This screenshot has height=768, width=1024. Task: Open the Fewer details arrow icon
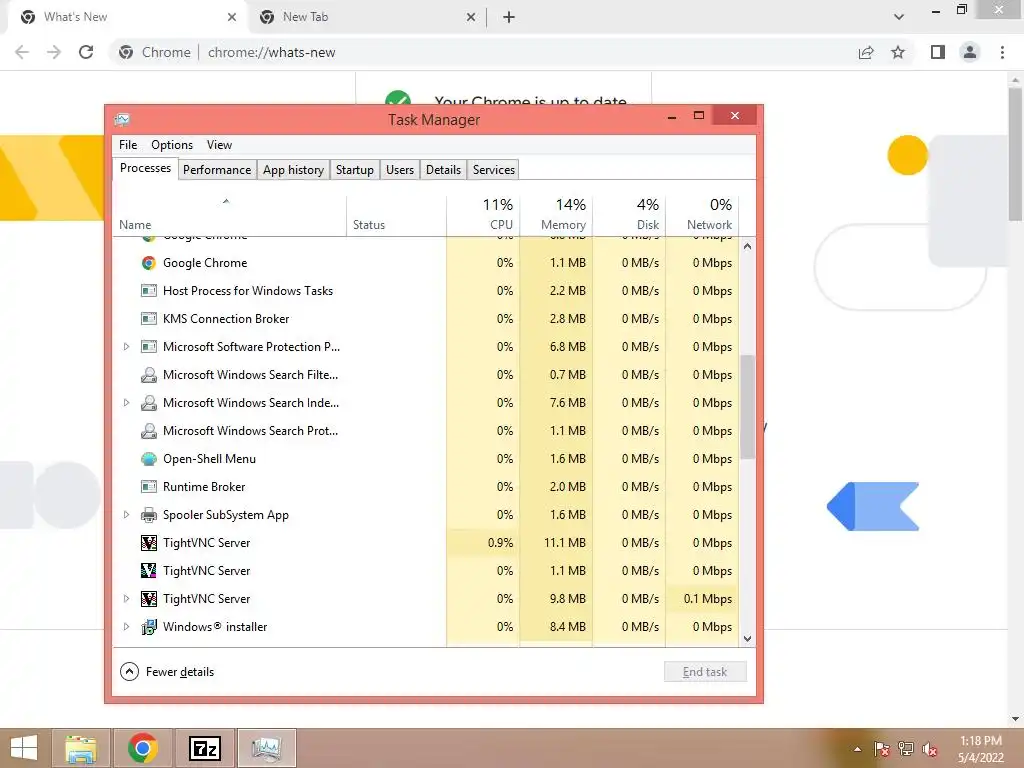pos(129,671)
